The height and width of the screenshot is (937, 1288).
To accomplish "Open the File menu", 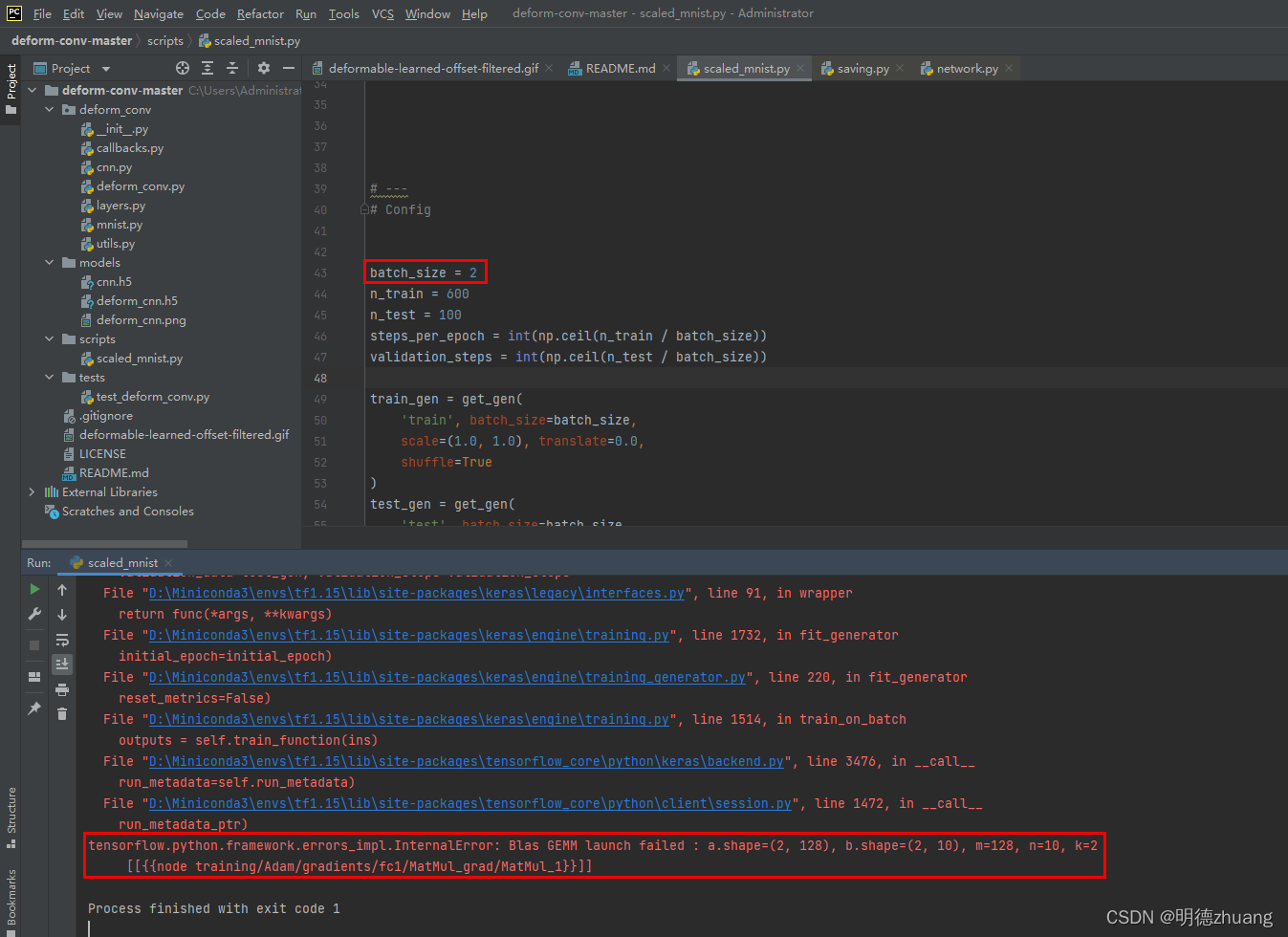I will 42,13.
